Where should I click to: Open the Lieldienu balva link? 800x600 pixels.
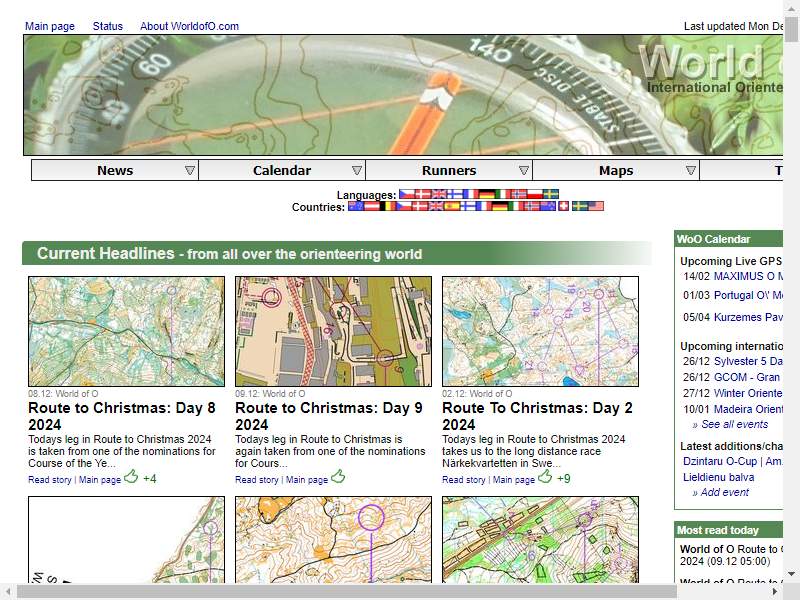pyautogui.click(x=718, y=477)
